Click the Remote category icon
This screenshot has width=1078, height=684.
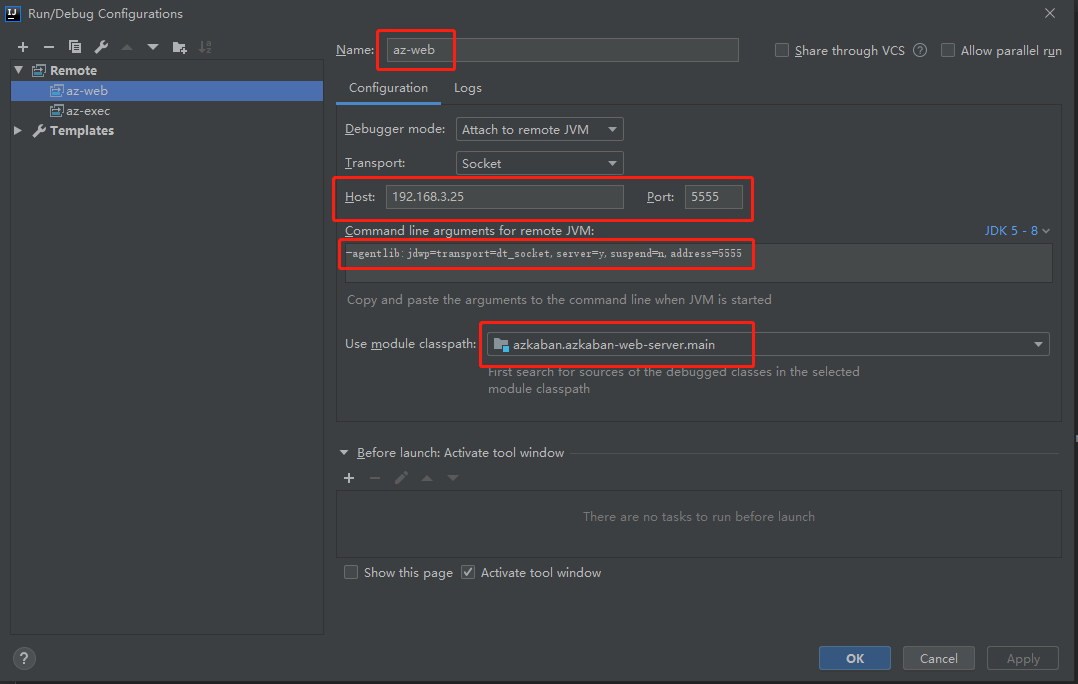[39, 70]
